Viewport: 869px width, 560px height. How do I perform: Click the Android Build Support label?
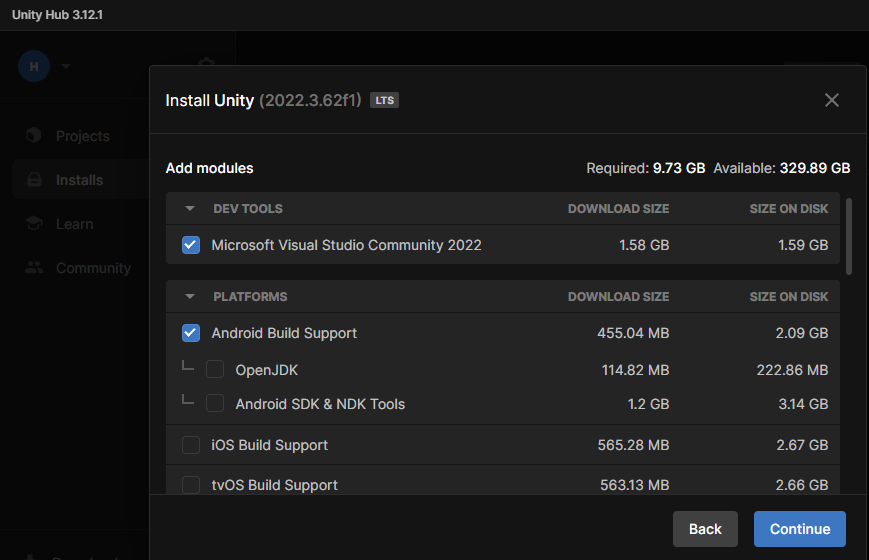click(284, 333)
